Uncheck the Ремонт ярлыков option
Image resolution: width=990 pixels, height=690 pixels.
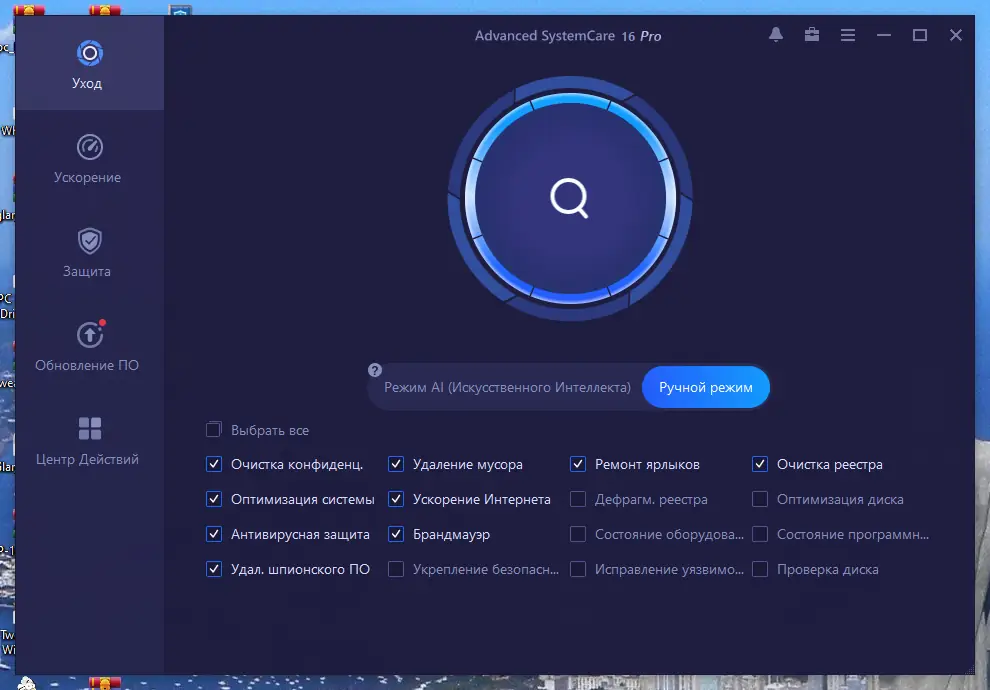coord(577,464)
